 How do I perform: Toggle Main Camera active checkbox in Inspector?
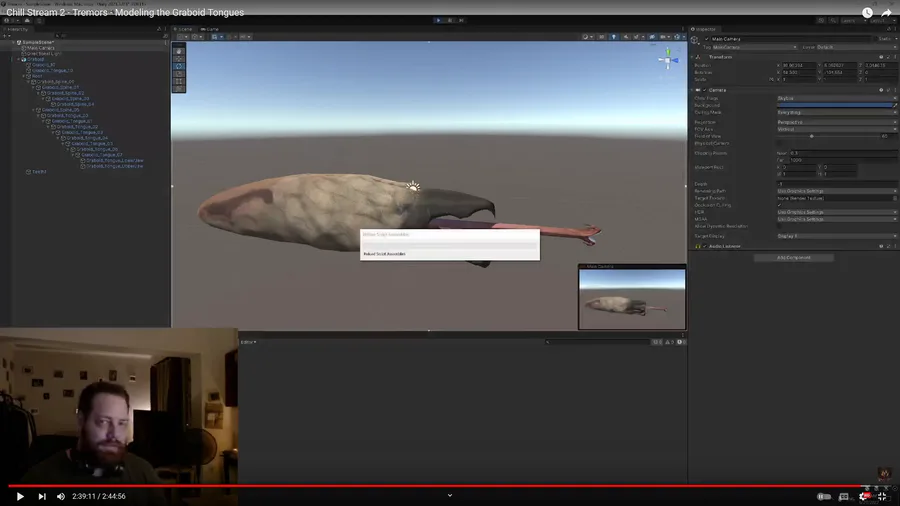pos(707,39)
